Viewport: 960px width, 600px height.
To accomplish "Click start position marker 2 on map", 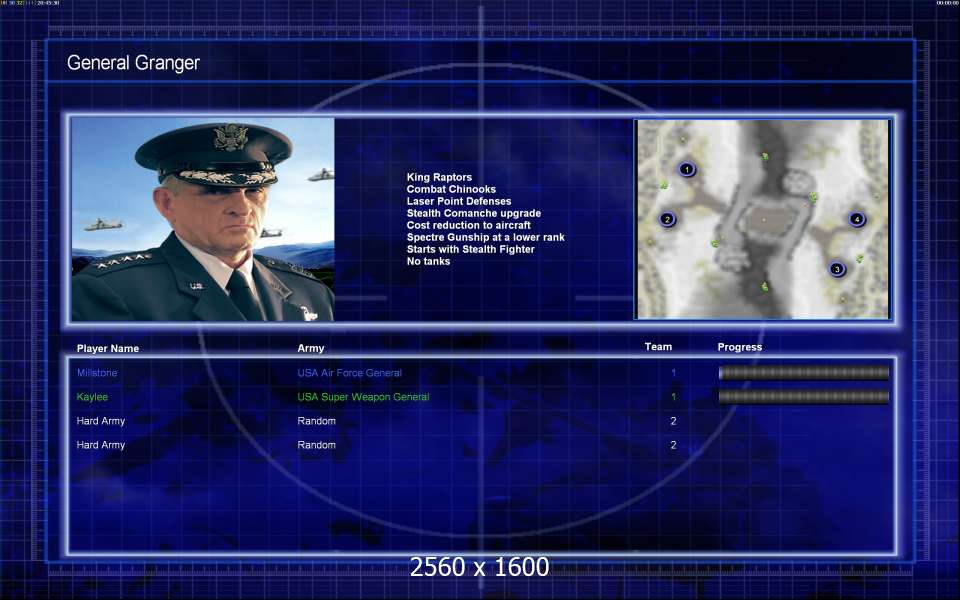I will (667, 219).
